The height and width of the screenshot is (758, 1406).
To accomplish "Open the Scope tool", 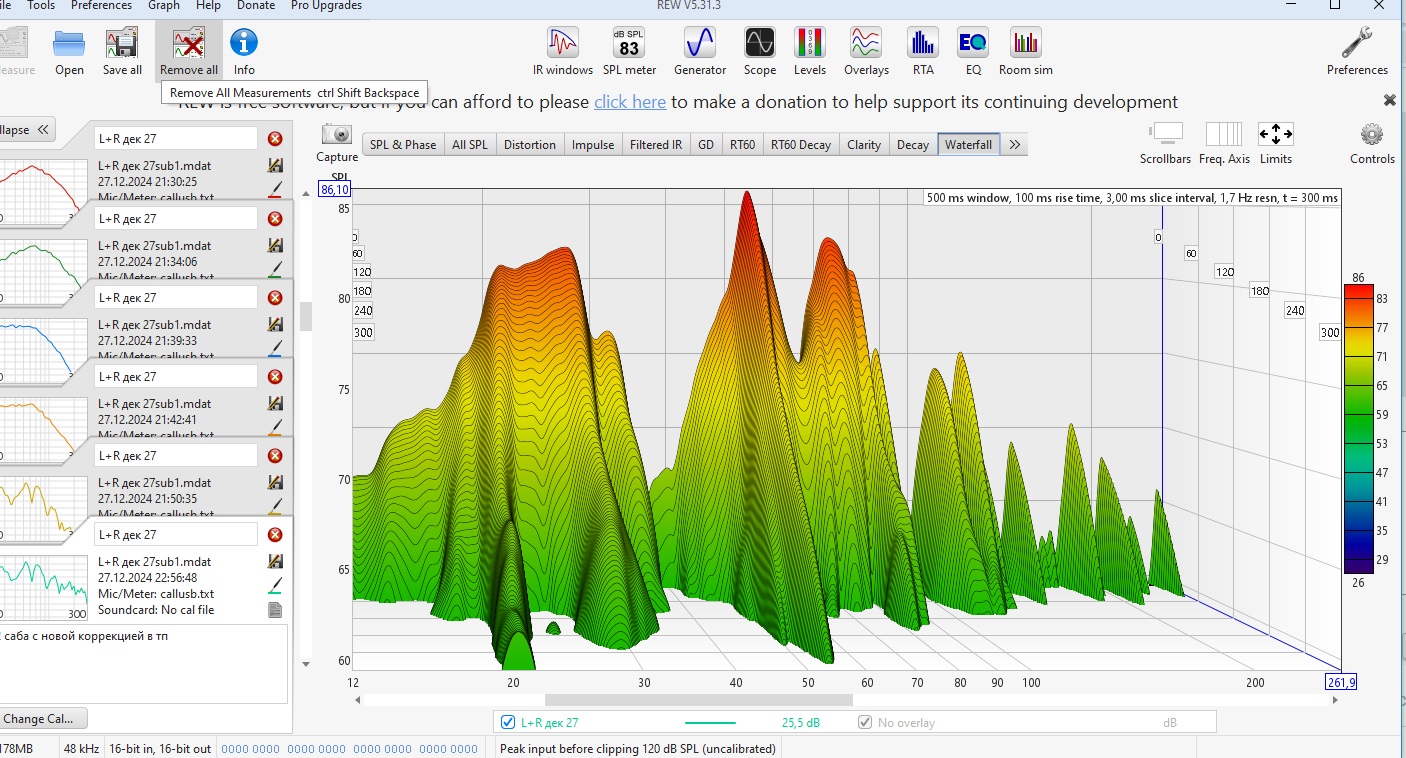I will [x=759, y=51].
